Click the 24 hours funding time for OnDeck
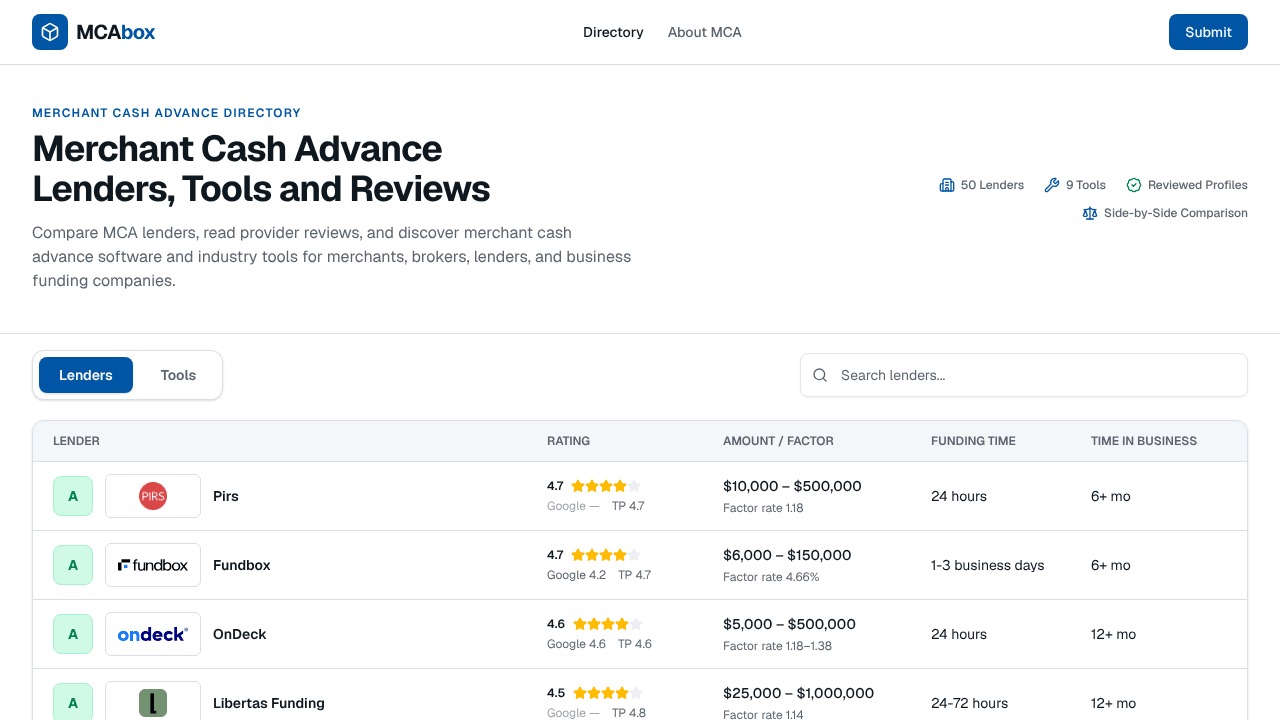The width and height of the screenshot is (1280, 720). click(x=959, y=634)
